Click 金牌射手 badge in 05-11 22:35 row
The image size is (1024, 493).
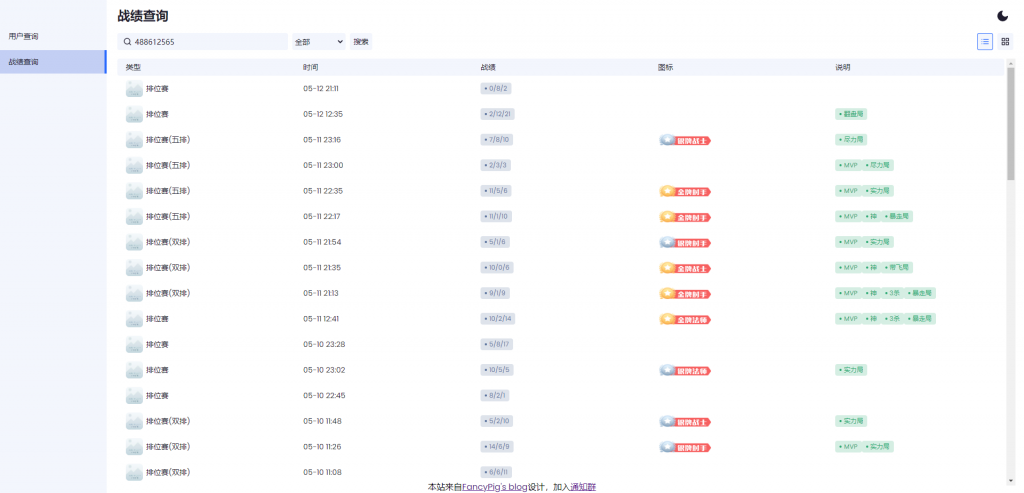point(684,191)
